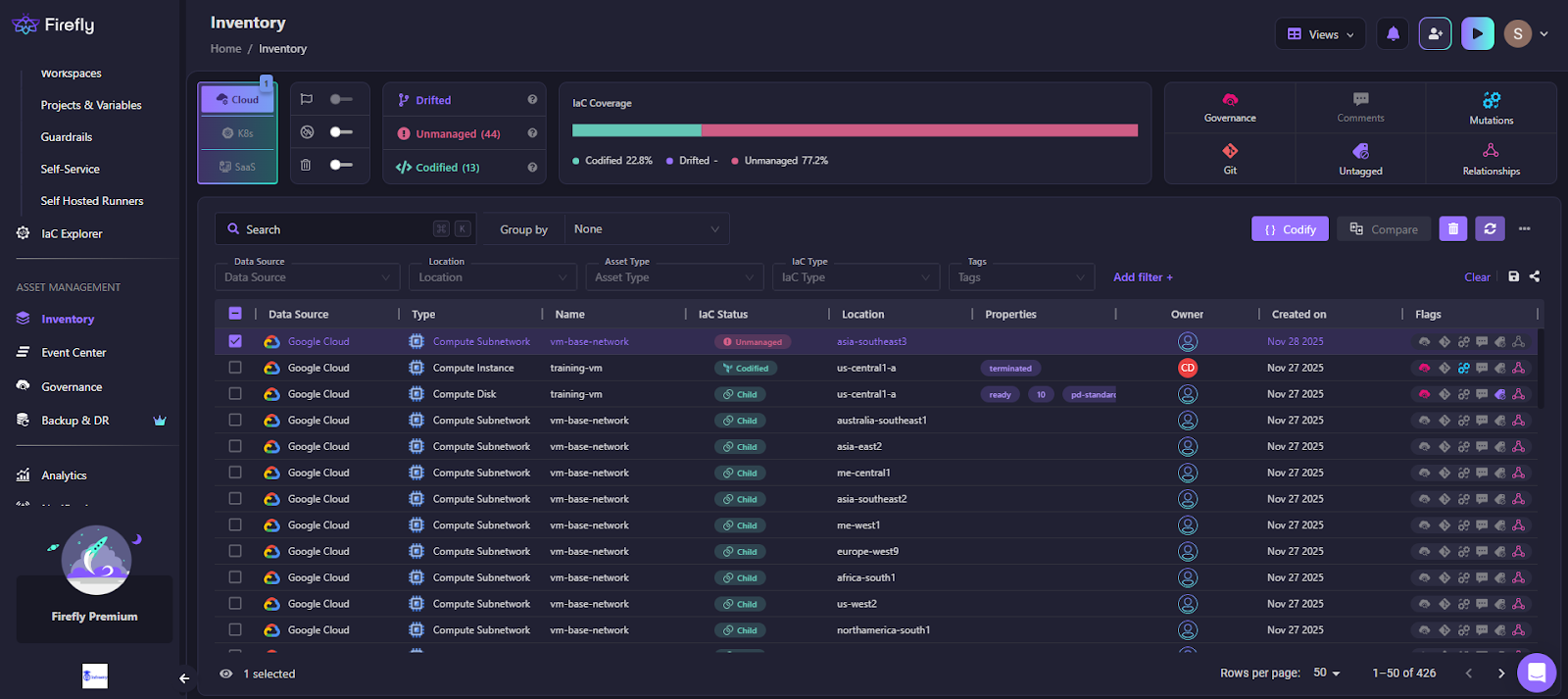Select the Untagged filter tile
Viewport: 1568px width, 699px height.
point(1360,159)
